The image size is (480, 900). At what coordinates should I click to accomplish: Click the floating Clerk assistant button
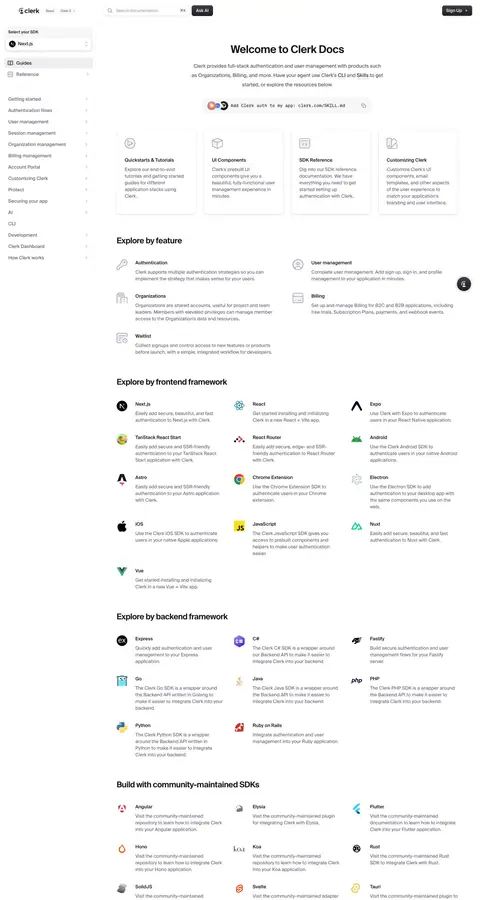coord(464,284)
